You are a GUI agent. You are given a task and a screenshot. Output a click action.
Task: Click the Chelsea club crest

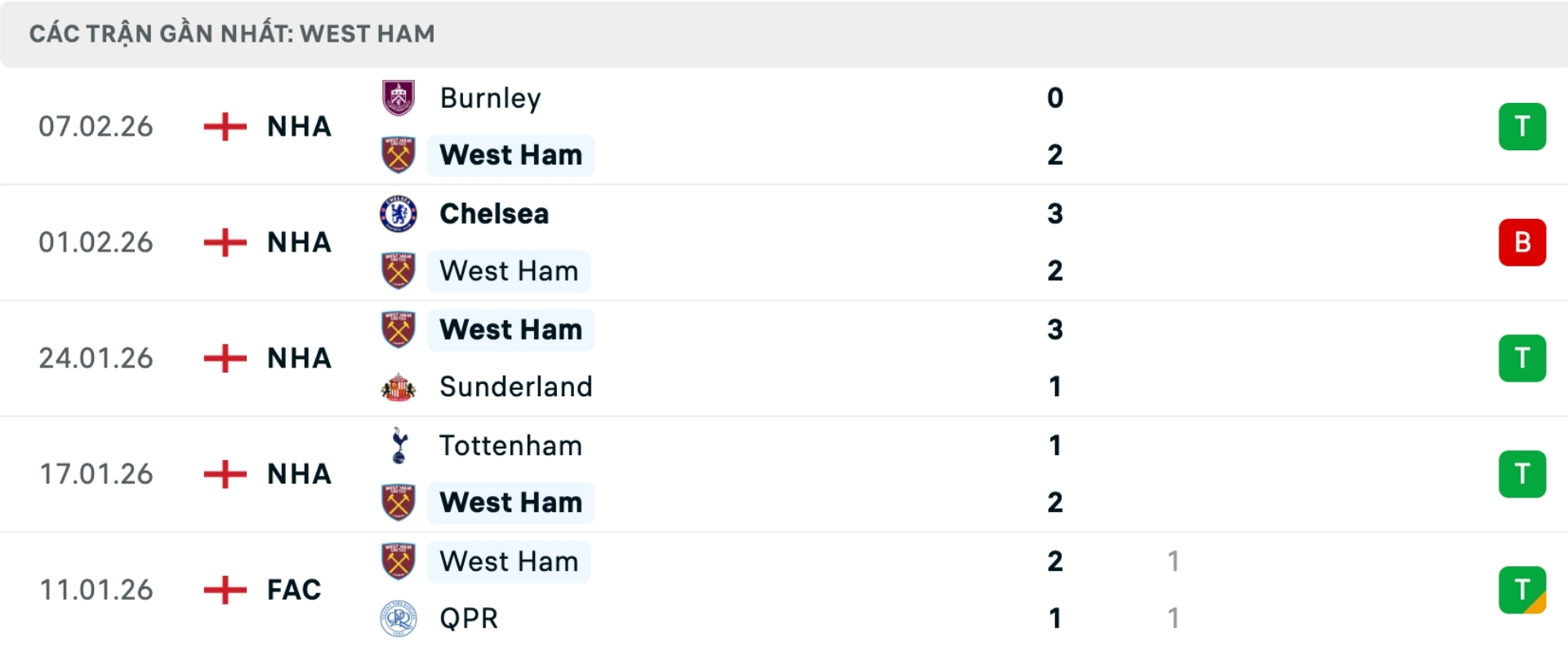coord(398,214)
